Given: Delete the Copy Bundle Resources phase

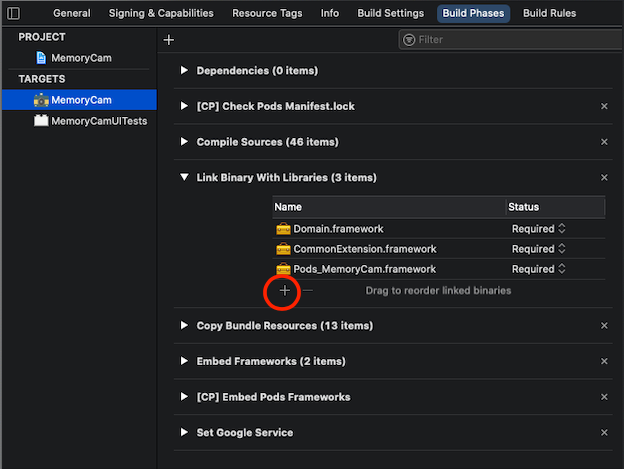Looking at the screenshot, I should (x=604, y=326).
